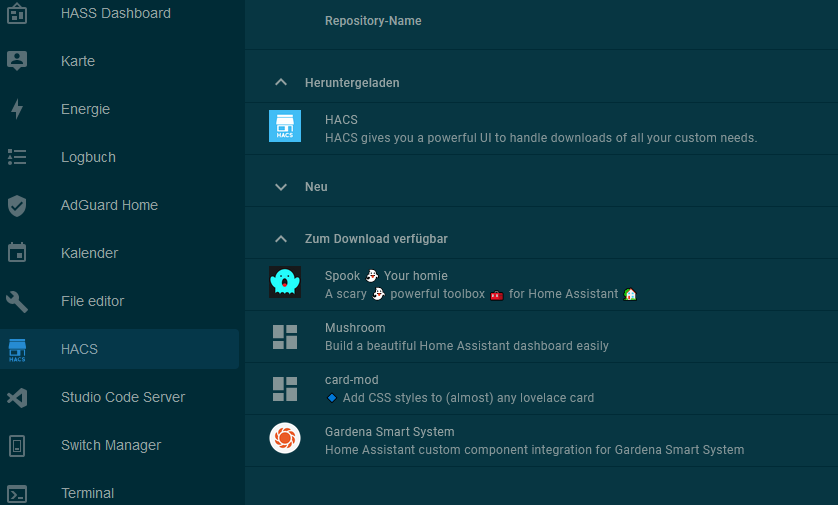Click the Switch Manager device icon
The image size is (838, 505).
coord(17,446)
